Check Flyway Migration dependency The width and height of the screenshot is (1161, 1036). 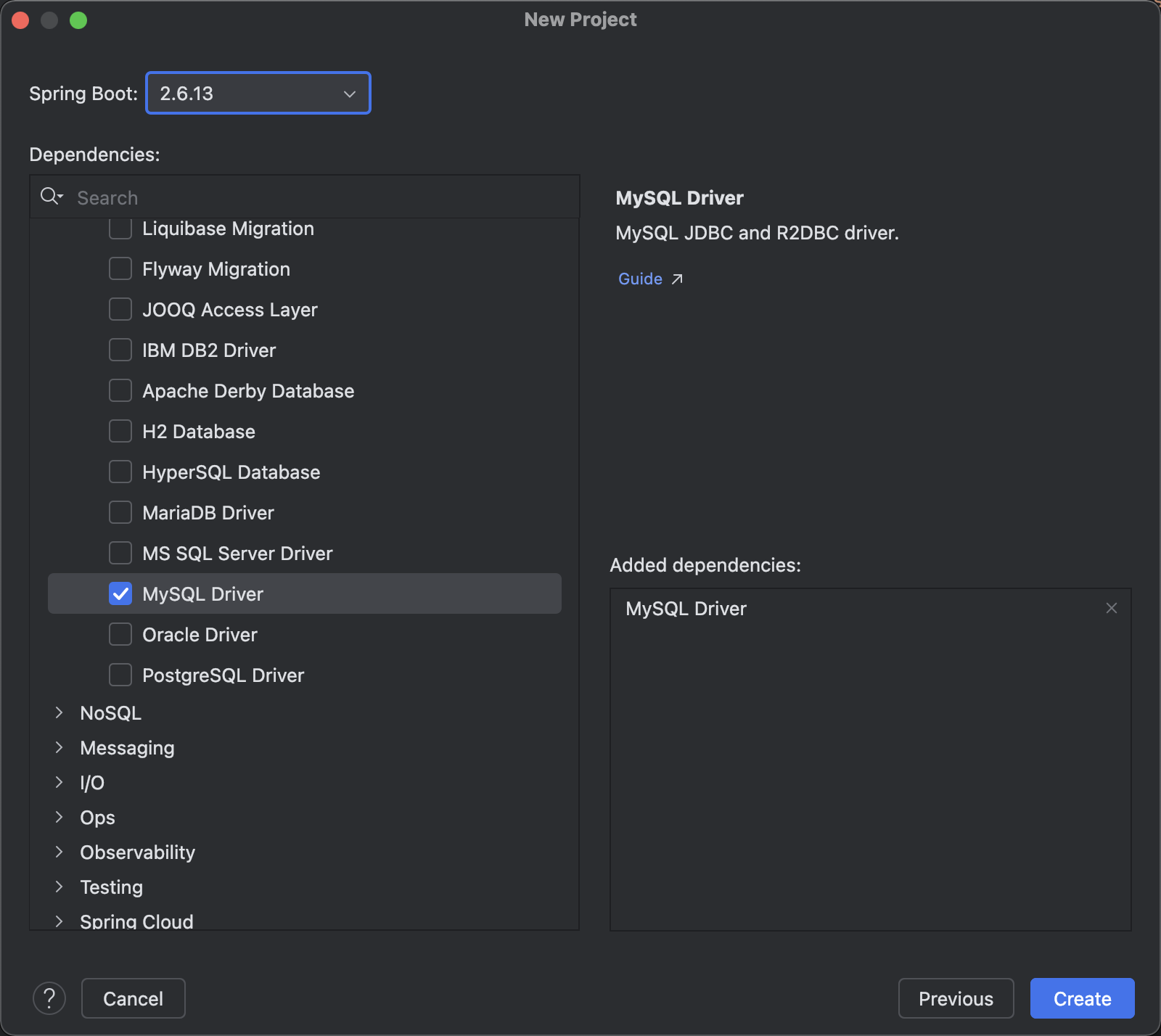click(120, 269)
